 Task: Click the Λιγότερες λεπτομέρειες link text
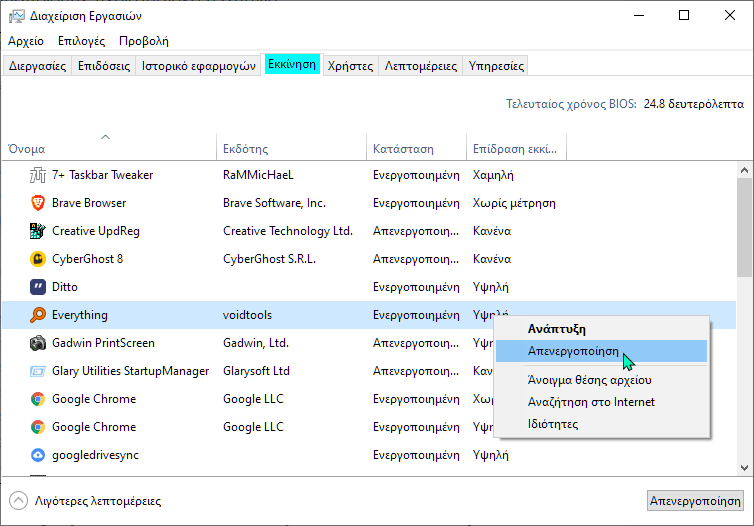point(98,501)
